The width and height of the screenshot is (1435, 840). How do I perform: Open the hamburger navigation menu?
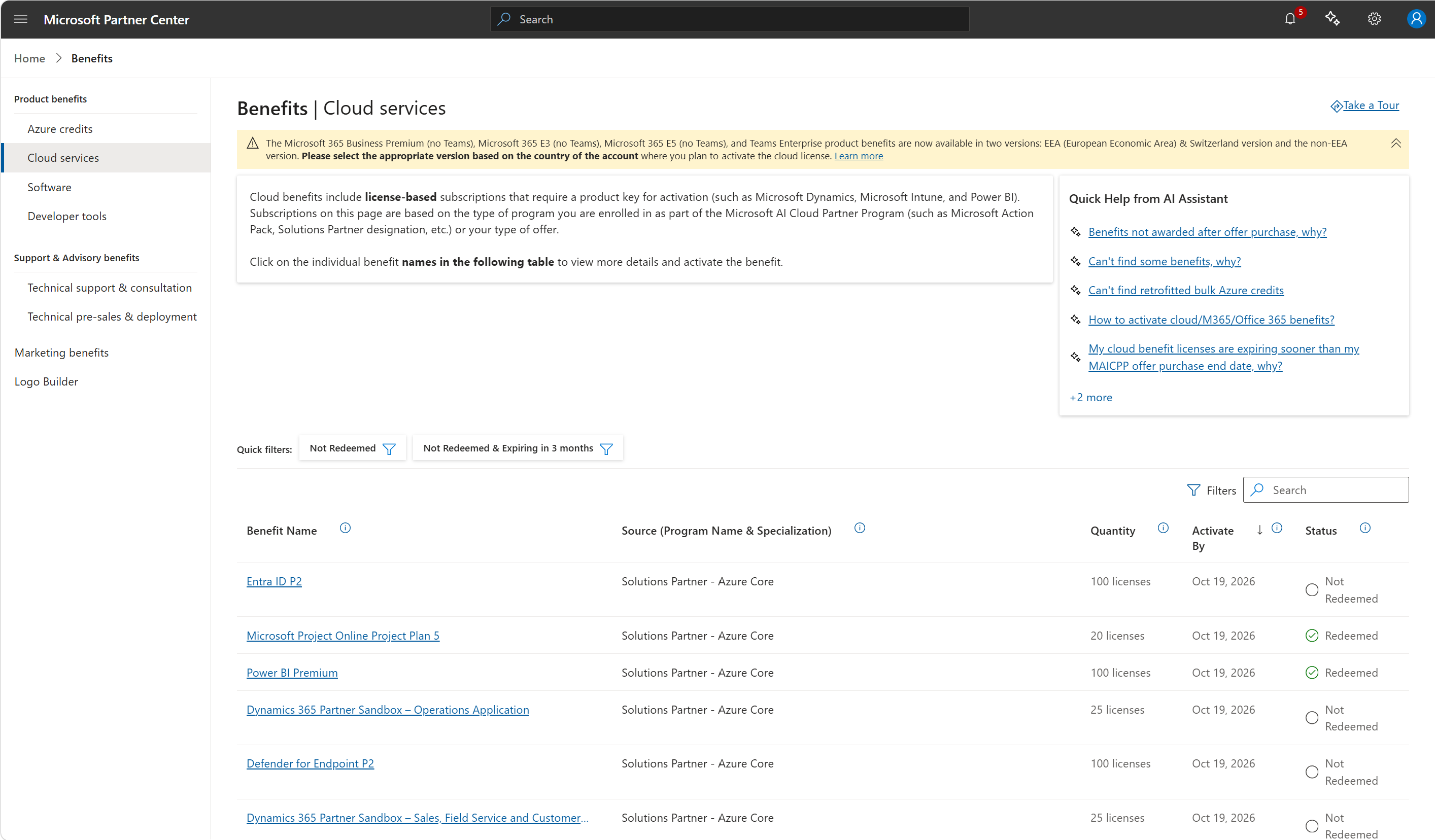tap(20, 19)
